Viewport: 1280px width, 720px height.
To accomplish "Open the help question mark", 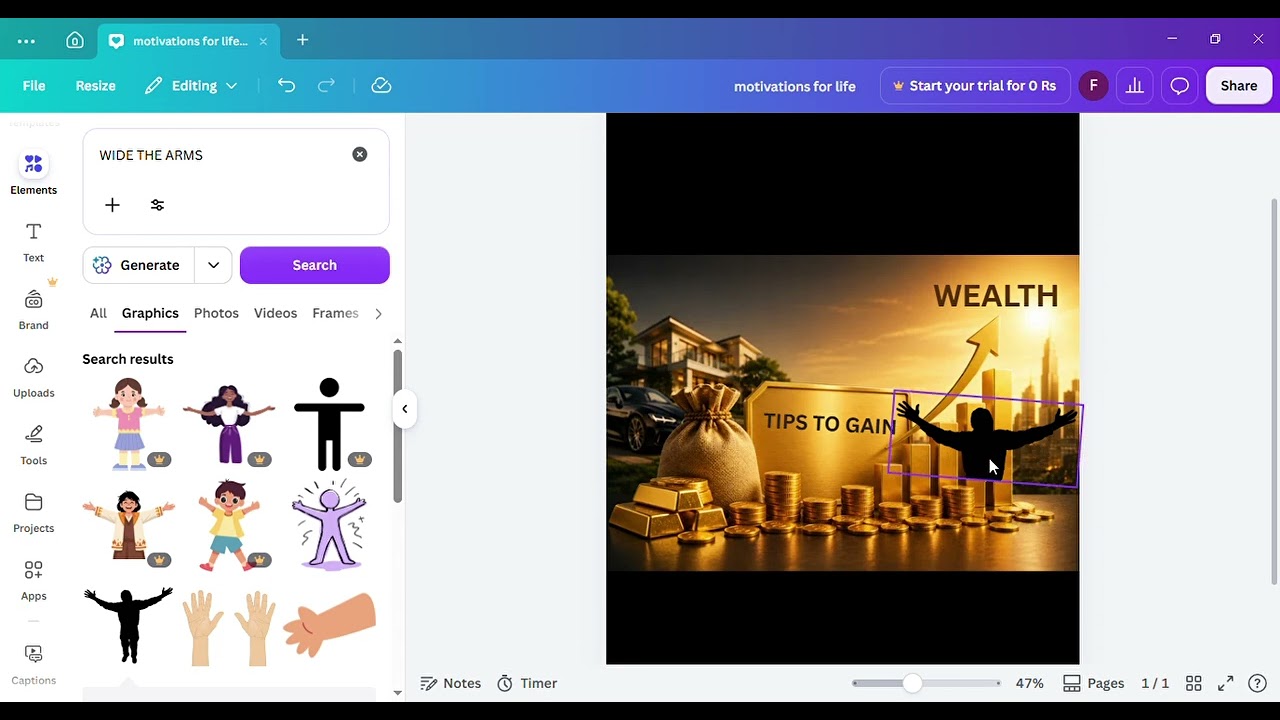I will point(1257,683).
